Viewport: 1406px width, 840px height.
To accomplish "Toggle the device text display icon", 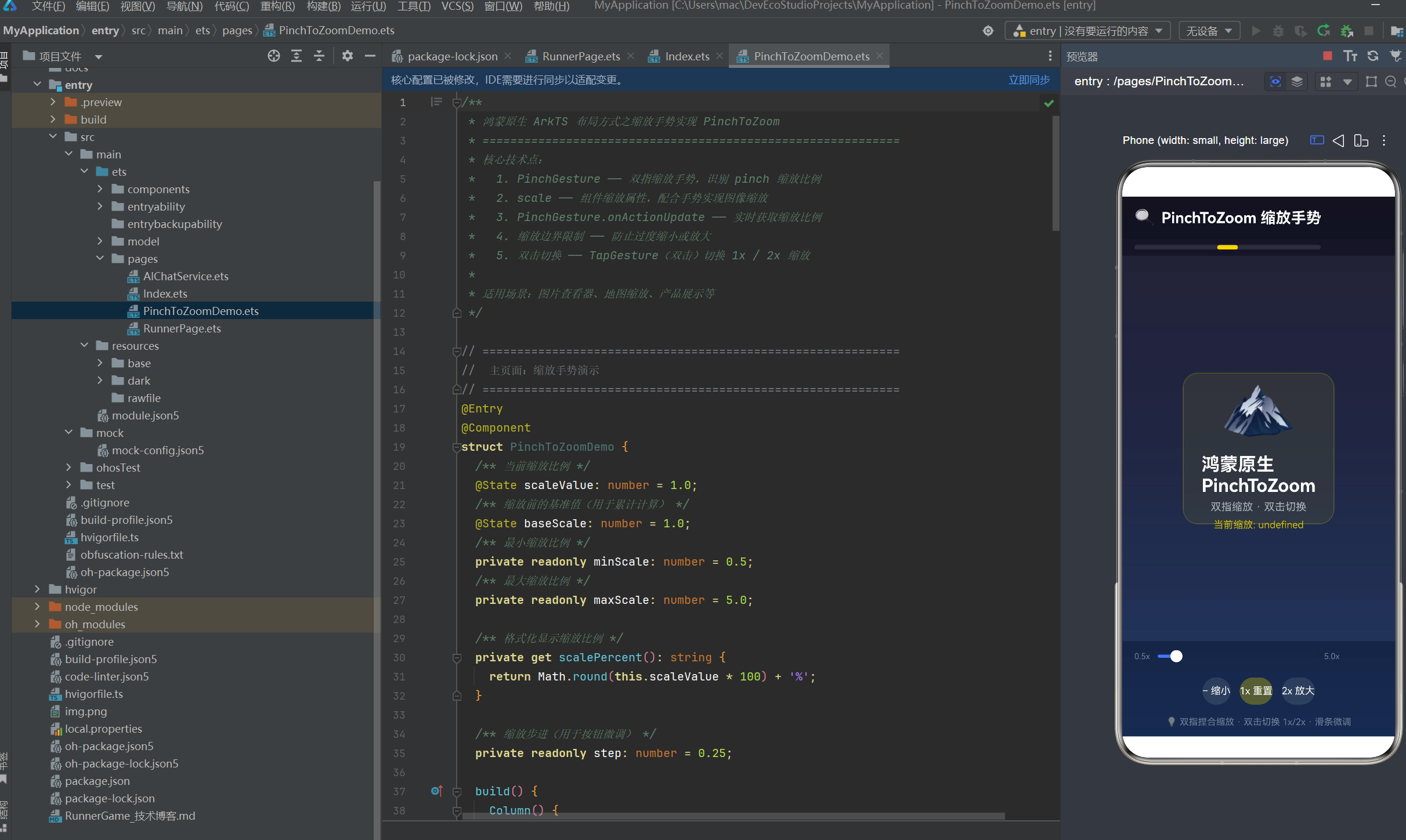I will [1317, 140].
